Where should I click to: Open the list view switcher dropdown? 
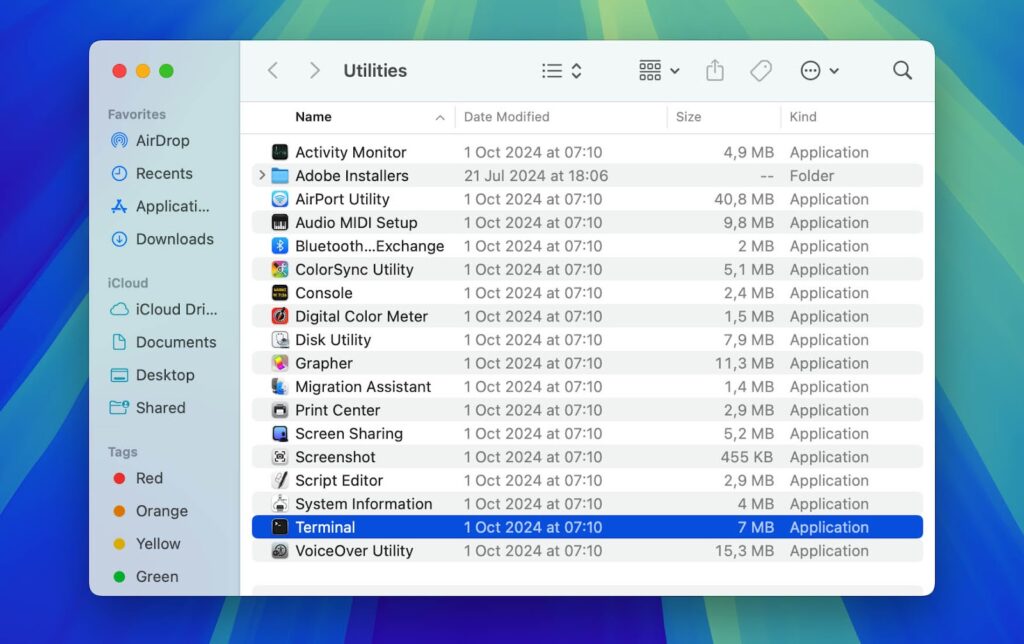(562, 71)
